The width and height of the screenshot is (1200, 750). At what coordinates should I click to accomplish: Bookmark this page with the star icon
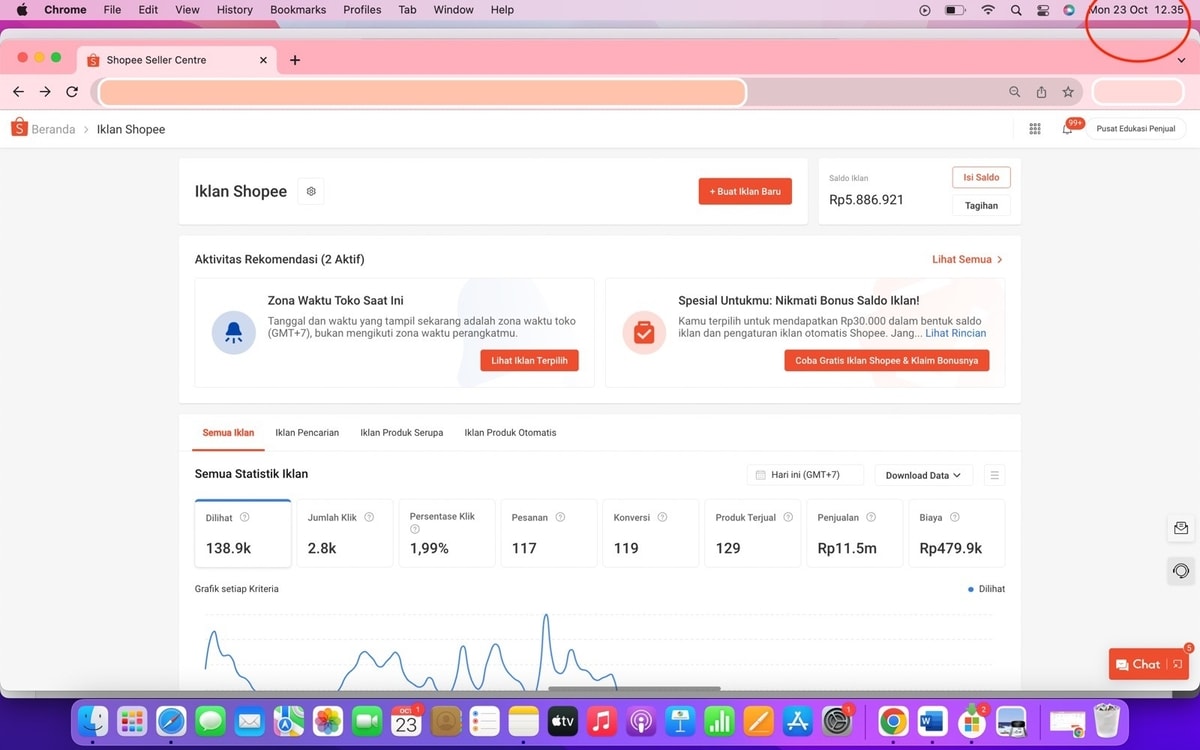coord(1068,92)
